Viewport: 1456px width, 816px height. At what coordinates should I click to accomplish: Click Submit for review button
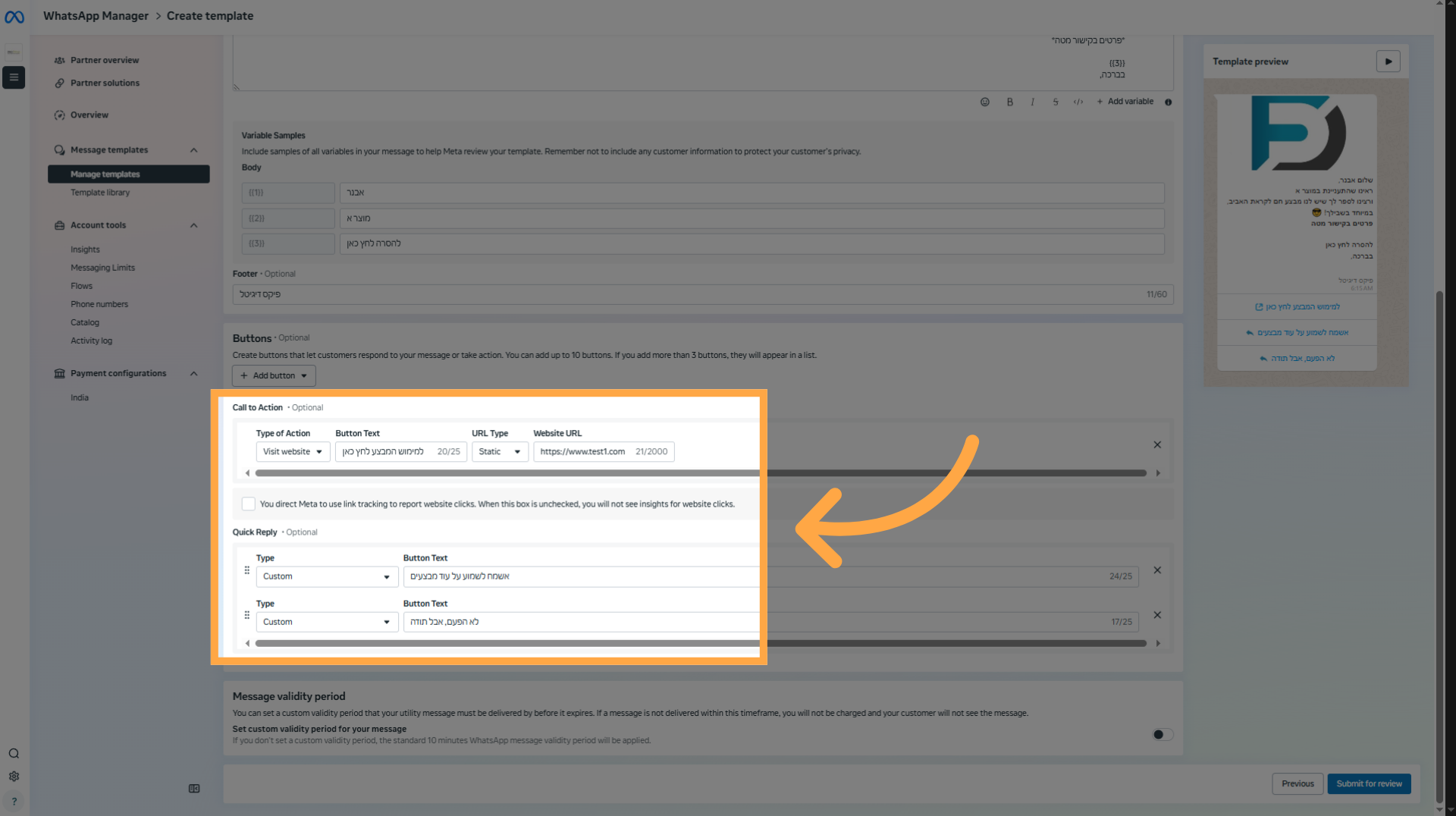click(x=1369, y=784)
